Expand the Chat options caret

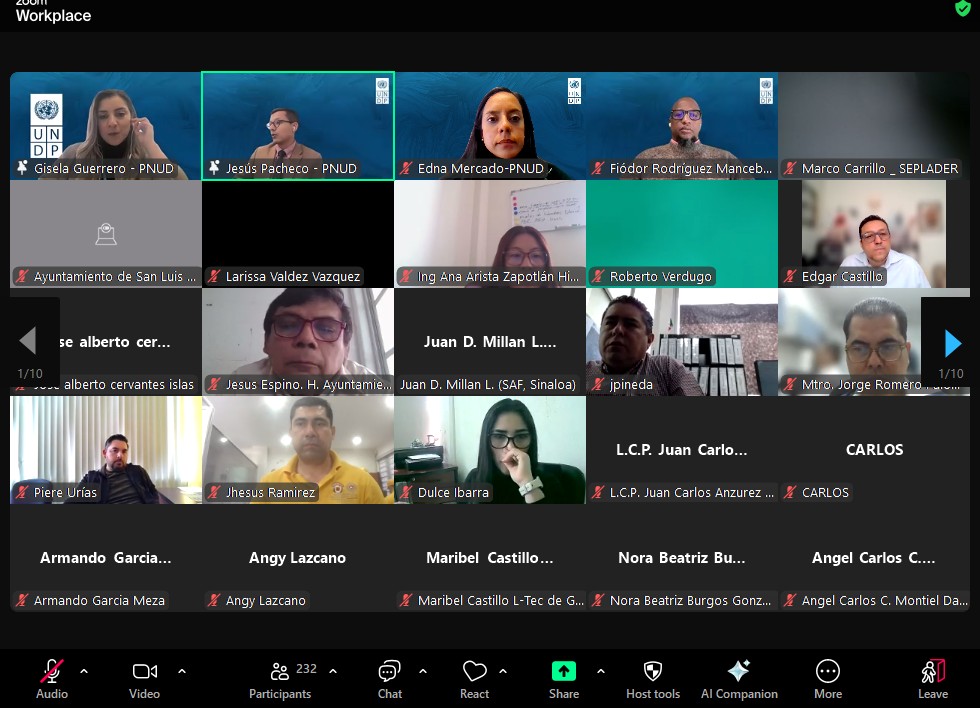[422, 671]
